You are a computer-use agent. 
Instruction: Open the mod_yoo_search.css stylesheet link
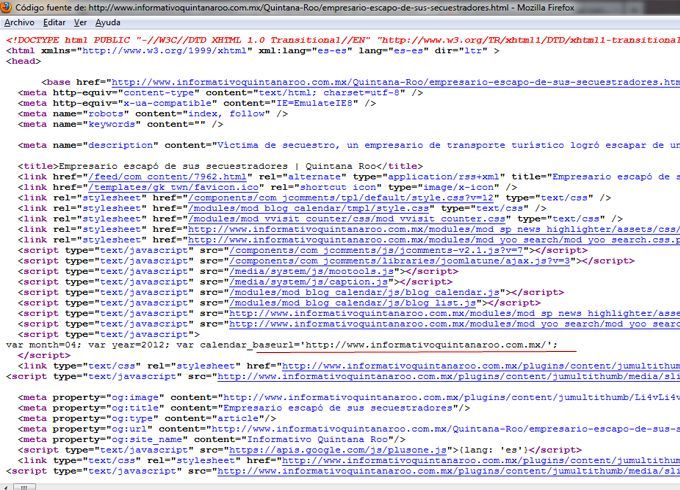[x=434, y=240]
